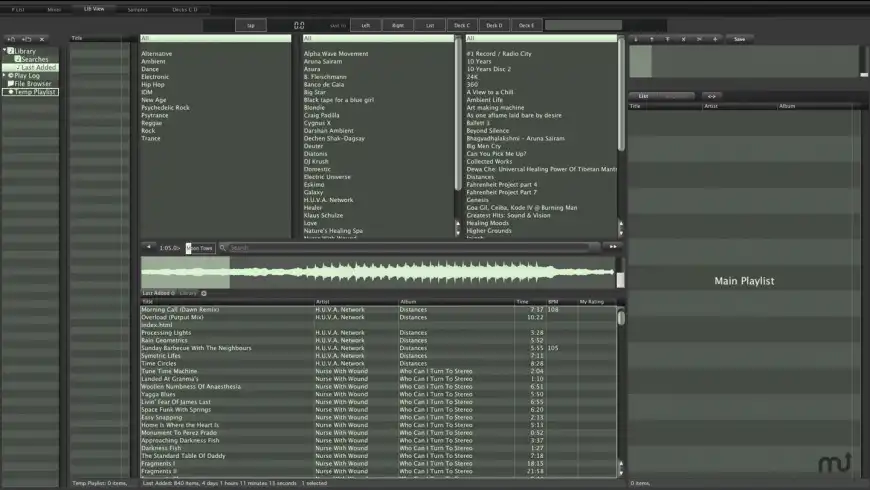Open the Samples tab

[x=139, y=8]
